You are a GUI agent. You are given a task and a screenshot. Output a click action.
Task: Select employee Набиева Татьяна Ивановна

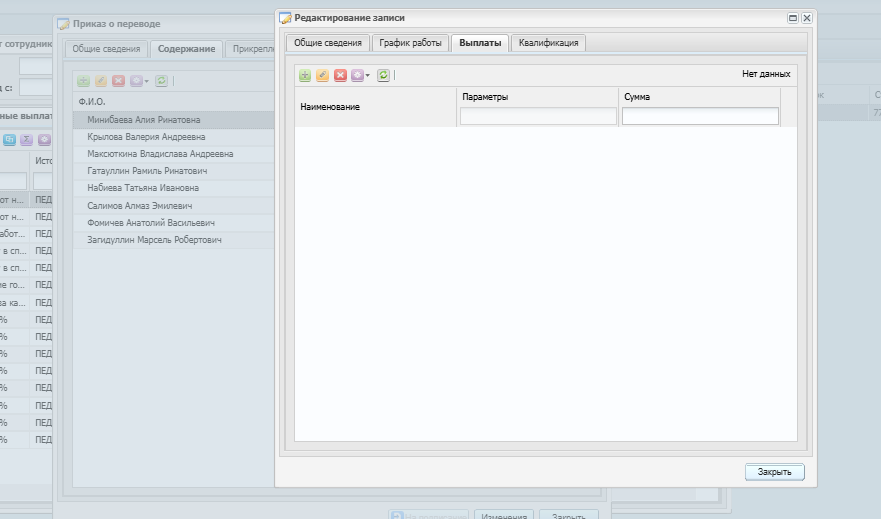coord(174,188)
